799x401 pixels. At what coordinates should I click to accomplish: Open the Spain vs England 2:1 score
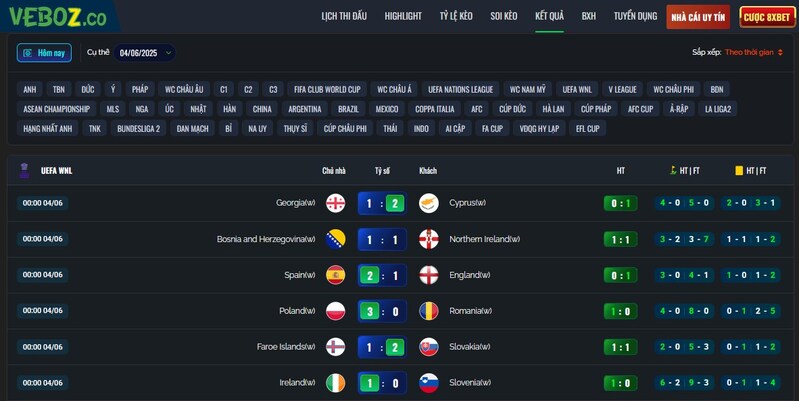click(382, 275)
